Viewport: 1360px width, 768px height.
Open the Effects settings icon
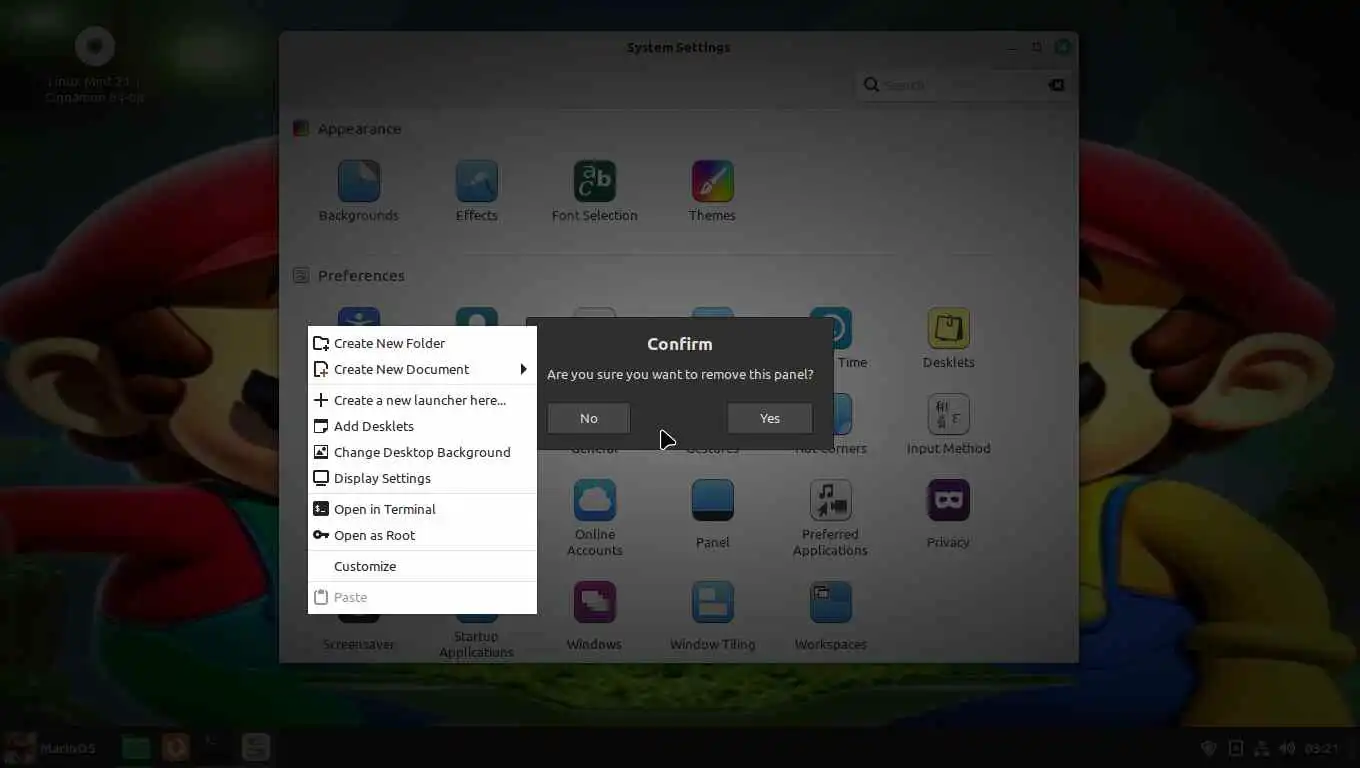point(476,181)
